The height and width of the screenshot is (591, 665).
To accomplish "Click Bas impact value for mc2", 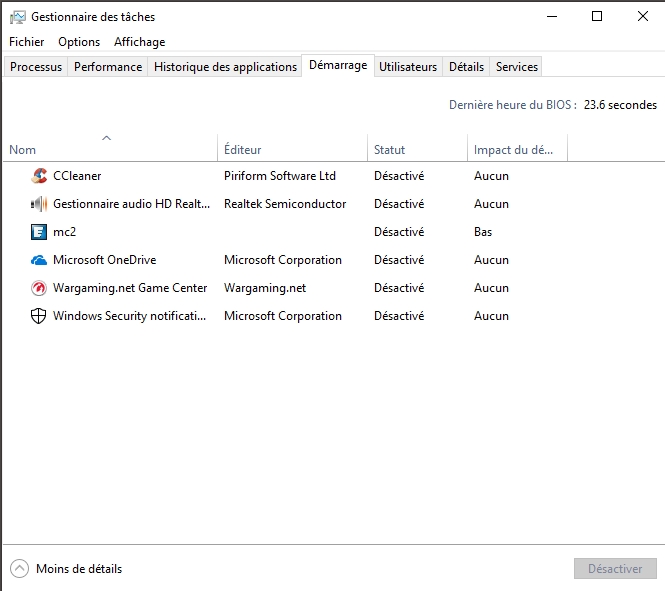I will [x=483, y=232].
